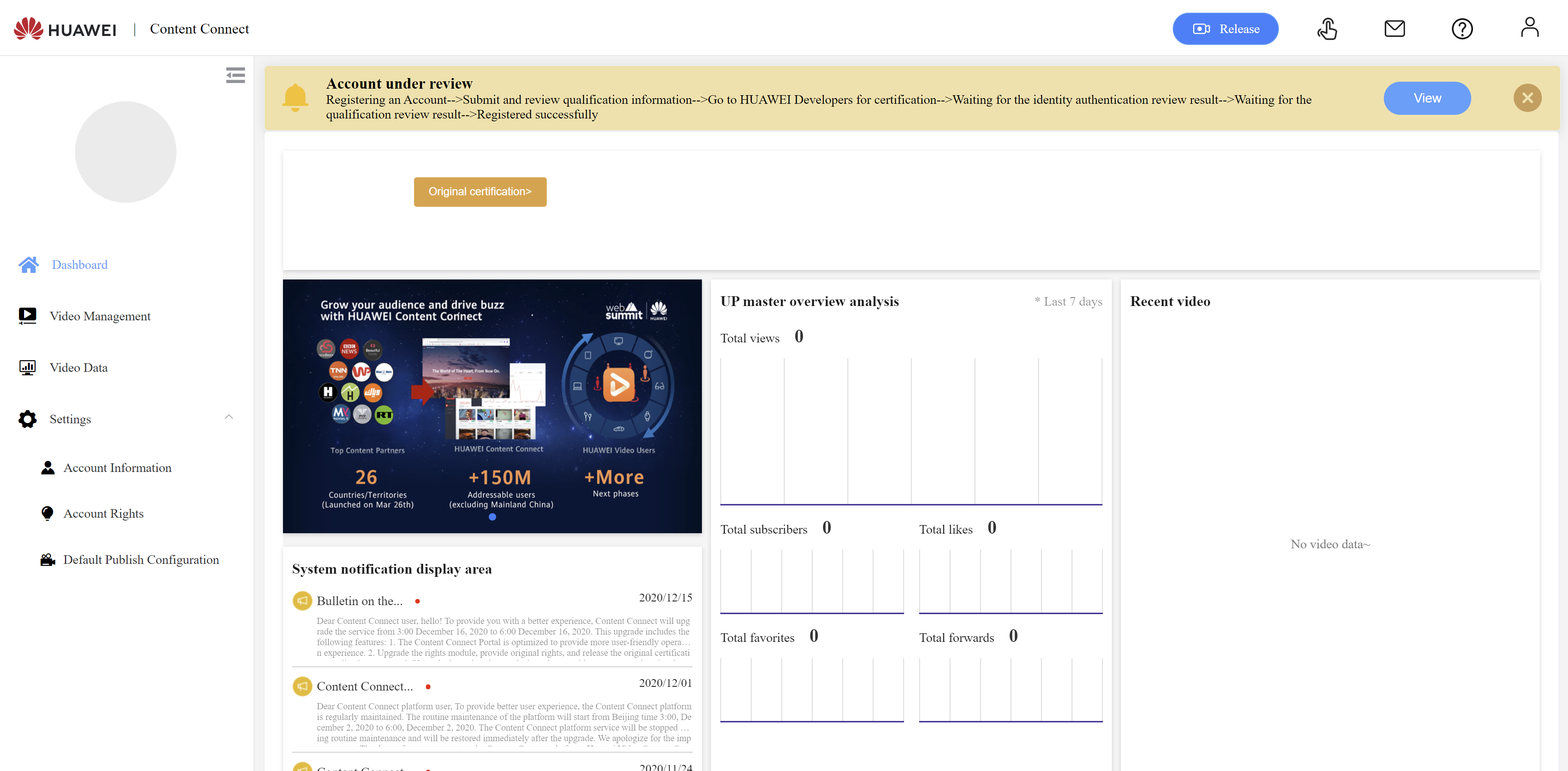Click the Total forwards label
1568x771 pixels.
coord(956,638)
